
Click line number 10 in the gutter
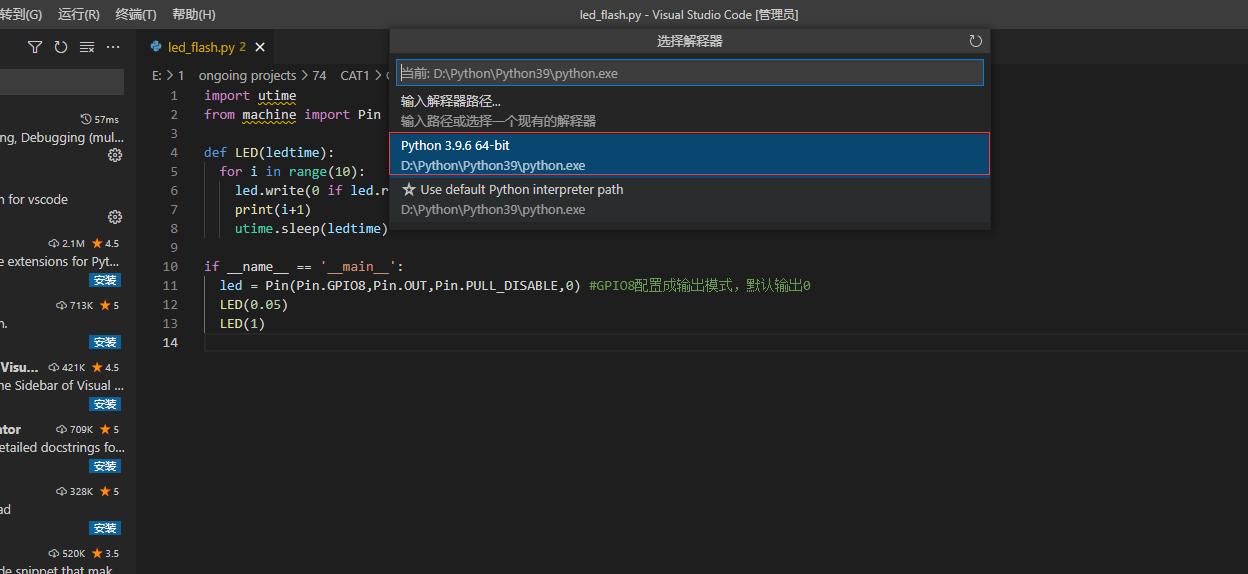tap(170, 267)
